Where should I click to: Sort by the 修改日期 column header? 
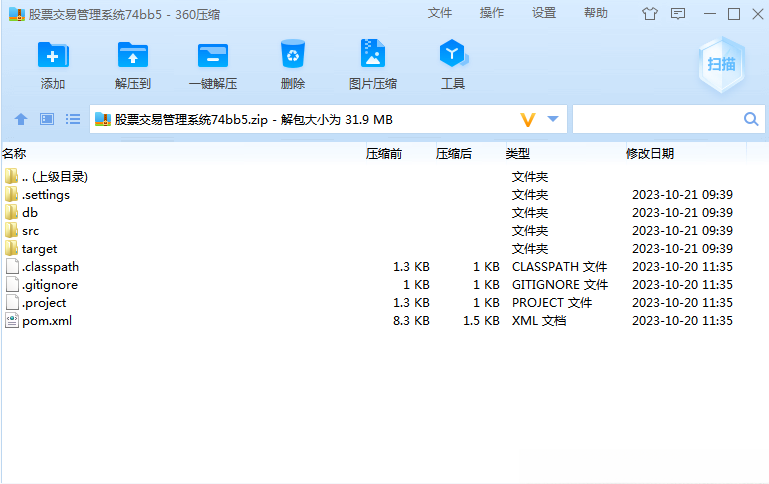650,154
